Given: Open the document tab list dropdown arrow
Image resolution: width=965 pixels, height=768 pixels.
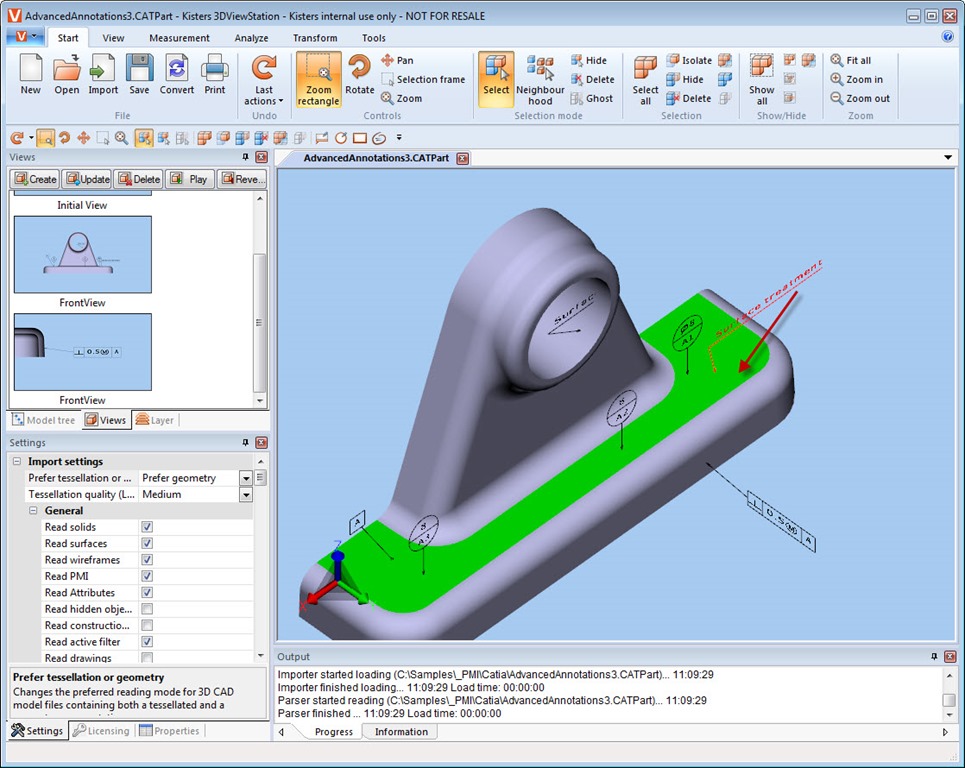Looking at the screenshot, I should pyautogui.click(x=948, y=158).
